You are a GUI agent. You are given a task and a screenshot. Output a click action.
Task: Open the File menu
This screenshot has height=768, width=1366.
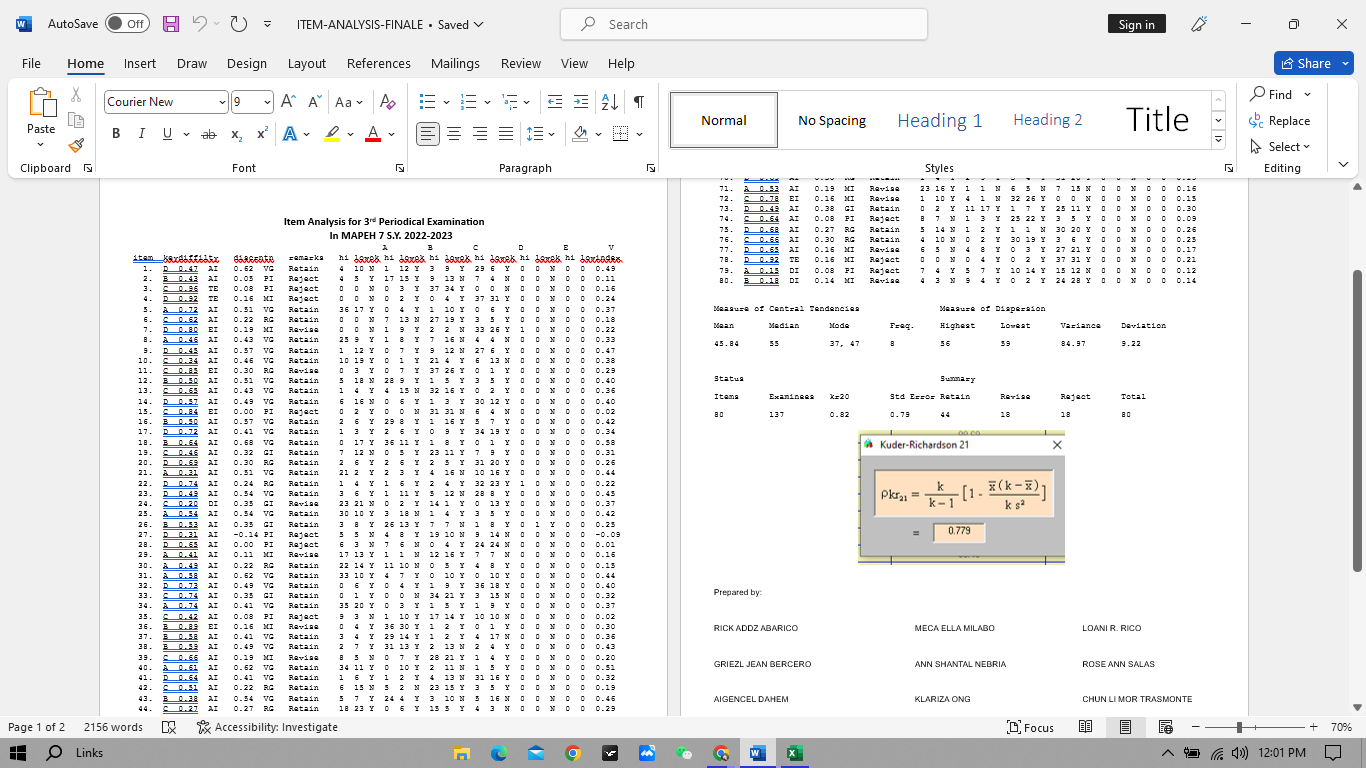pos(31,63)
